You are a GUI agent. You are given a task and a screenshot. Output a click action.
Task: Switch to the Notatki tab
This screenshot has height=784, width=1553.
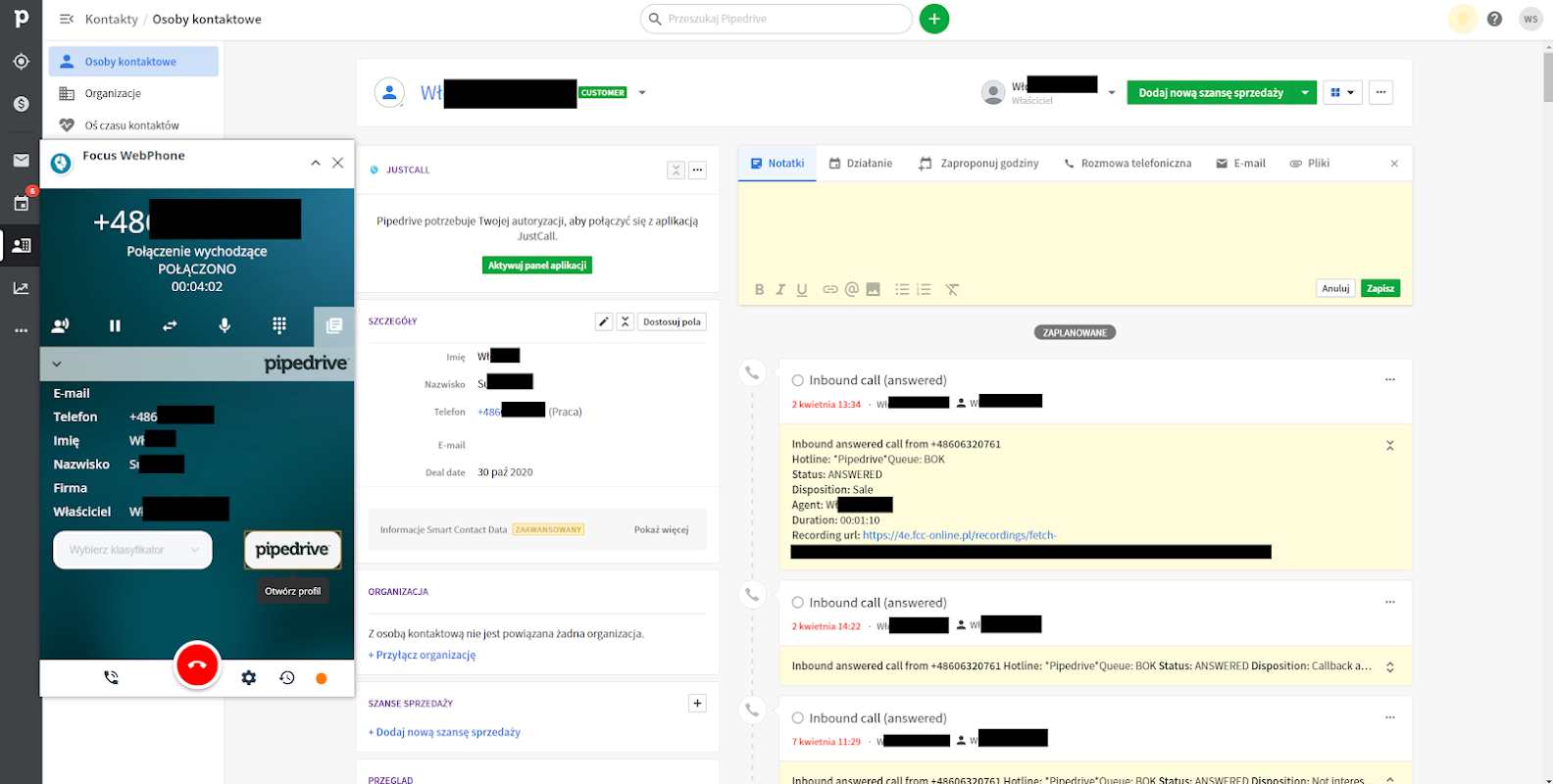click(x=777, y=164)
